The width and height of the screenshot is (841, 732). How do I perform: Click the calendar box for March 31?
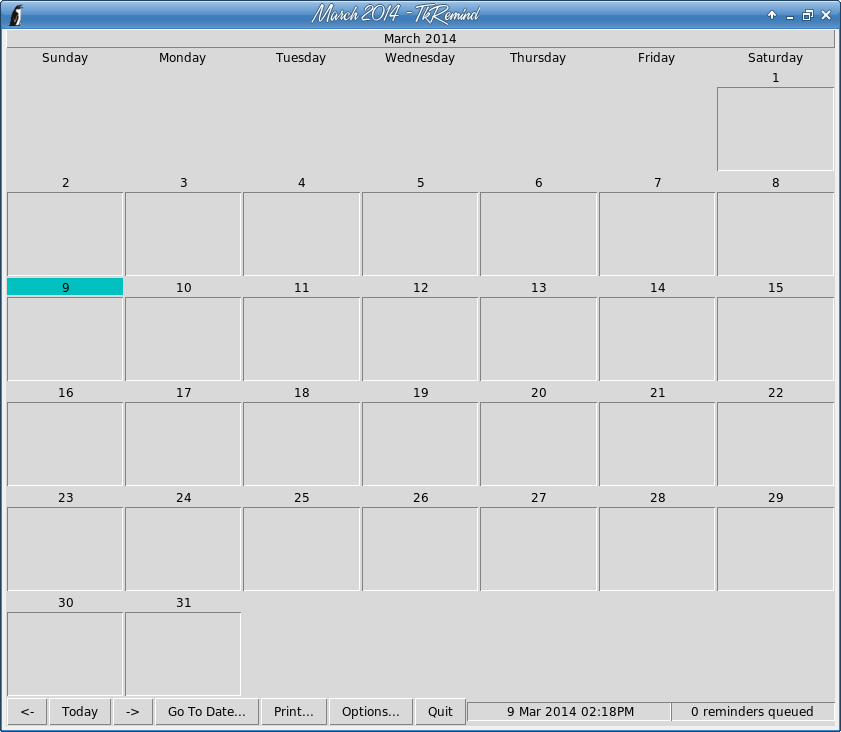coord(183,654)
